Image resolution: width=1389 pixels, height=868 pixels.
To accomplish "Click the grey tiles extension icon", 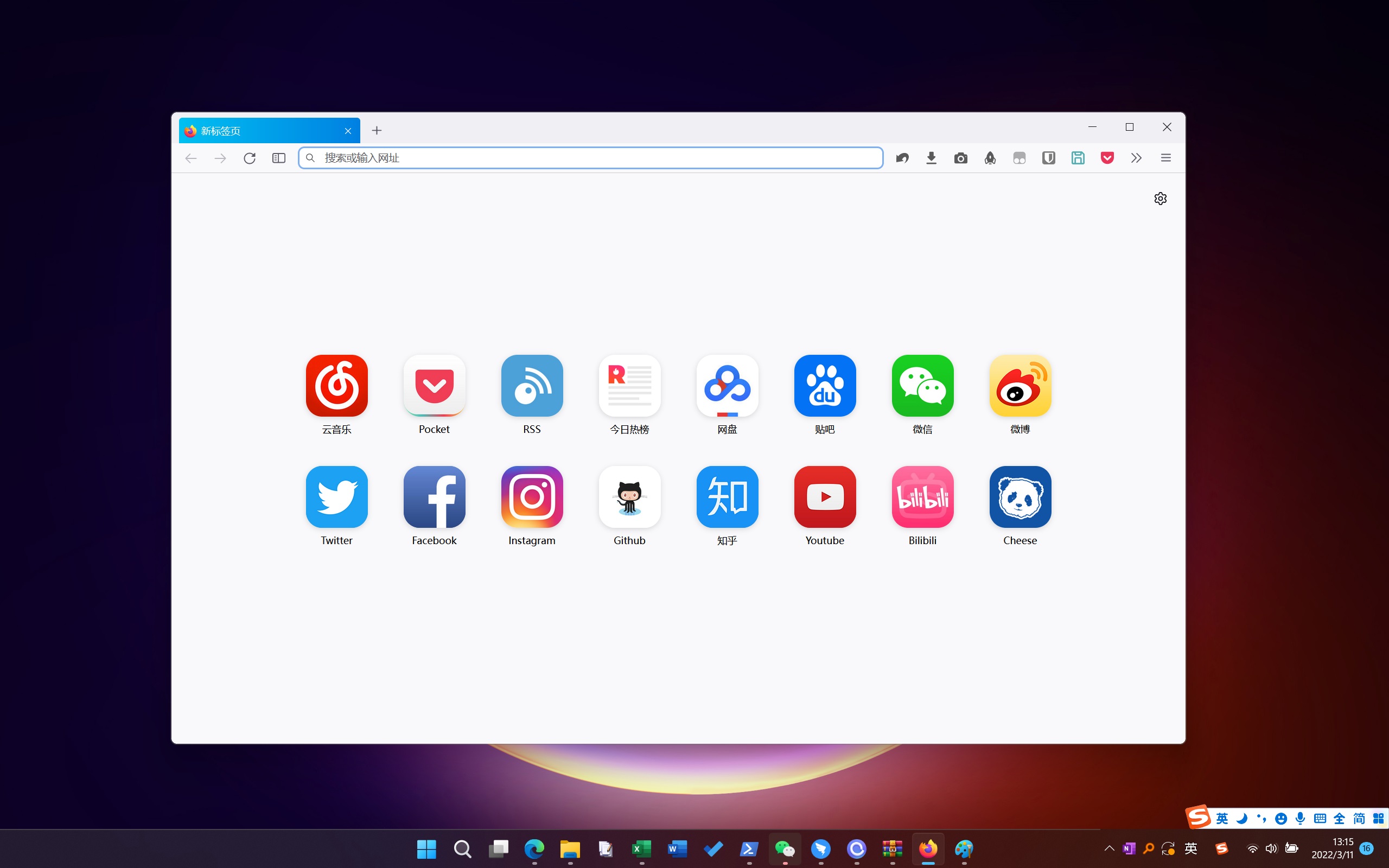I will (x=1020, y=158).
